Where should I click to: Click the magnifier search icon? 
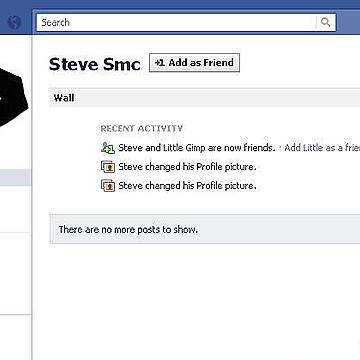(325, 22)
